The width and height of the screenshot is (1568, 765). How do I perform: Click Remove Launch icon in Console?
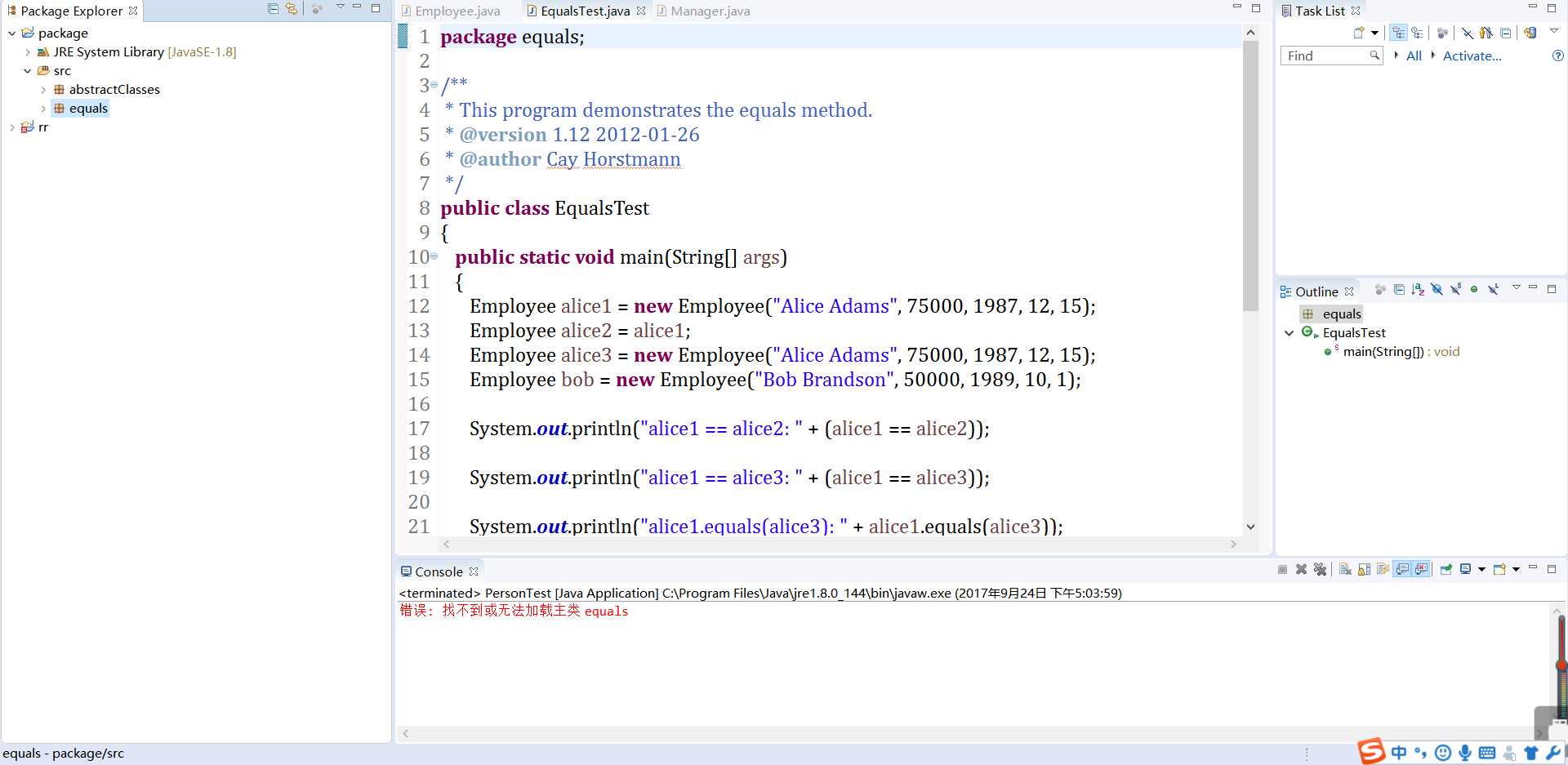(x=1301, y=569)
